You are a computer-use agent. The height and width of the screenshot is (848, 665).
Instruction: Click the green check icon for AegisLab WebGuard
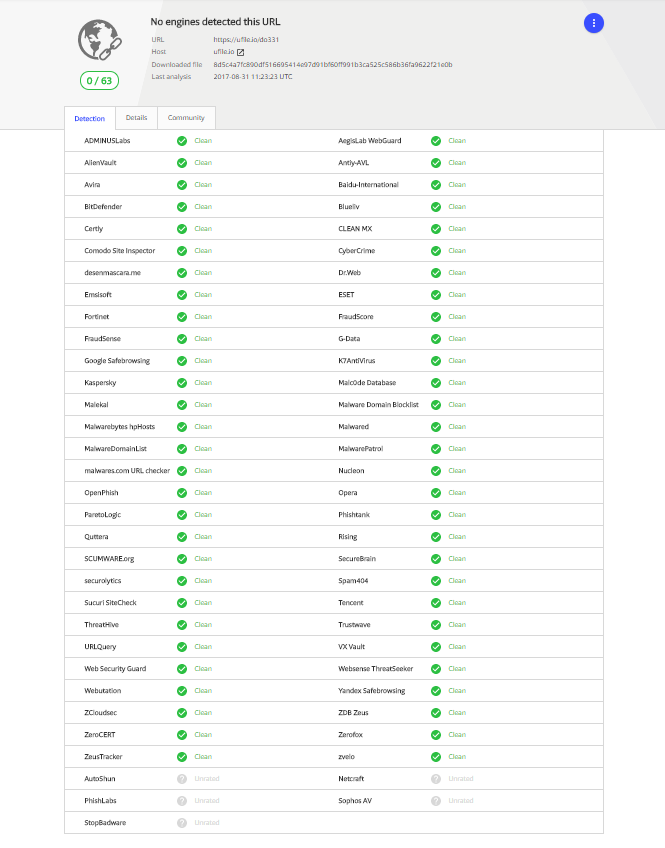(436, 141)
